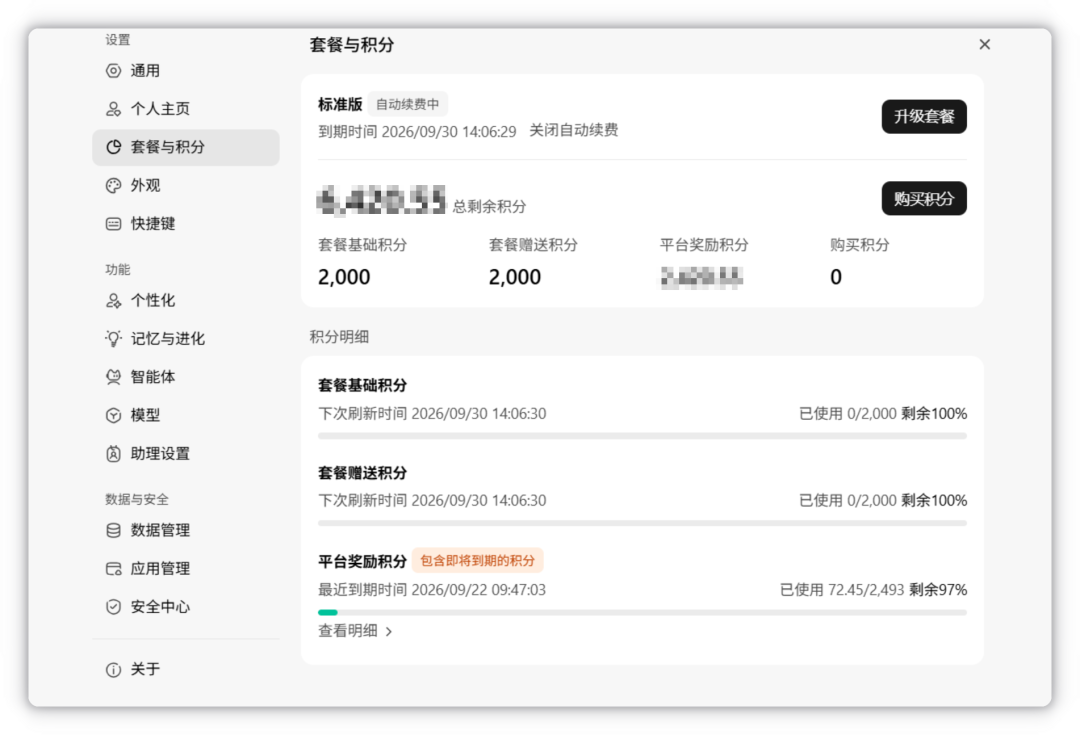Image resolution: width=1080 pixels, height=735 pixels.
Task: Select the 个人主页 profile icon
Action: coord(113,109)
